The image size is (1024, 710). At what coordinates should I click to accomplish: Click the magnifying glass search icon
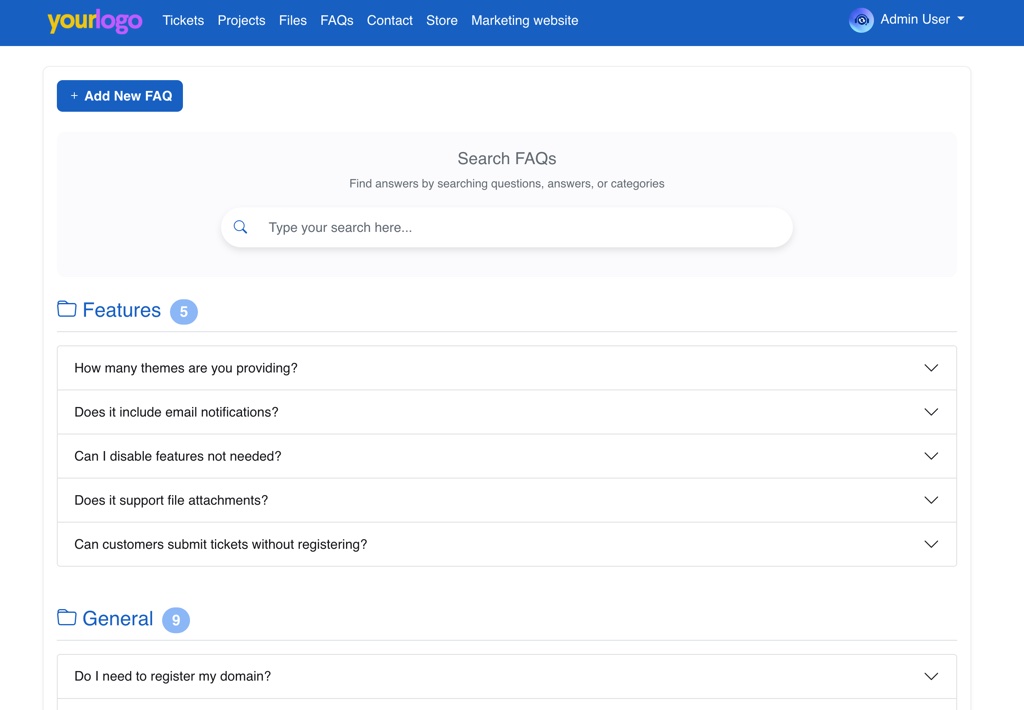tap(240, 227)
